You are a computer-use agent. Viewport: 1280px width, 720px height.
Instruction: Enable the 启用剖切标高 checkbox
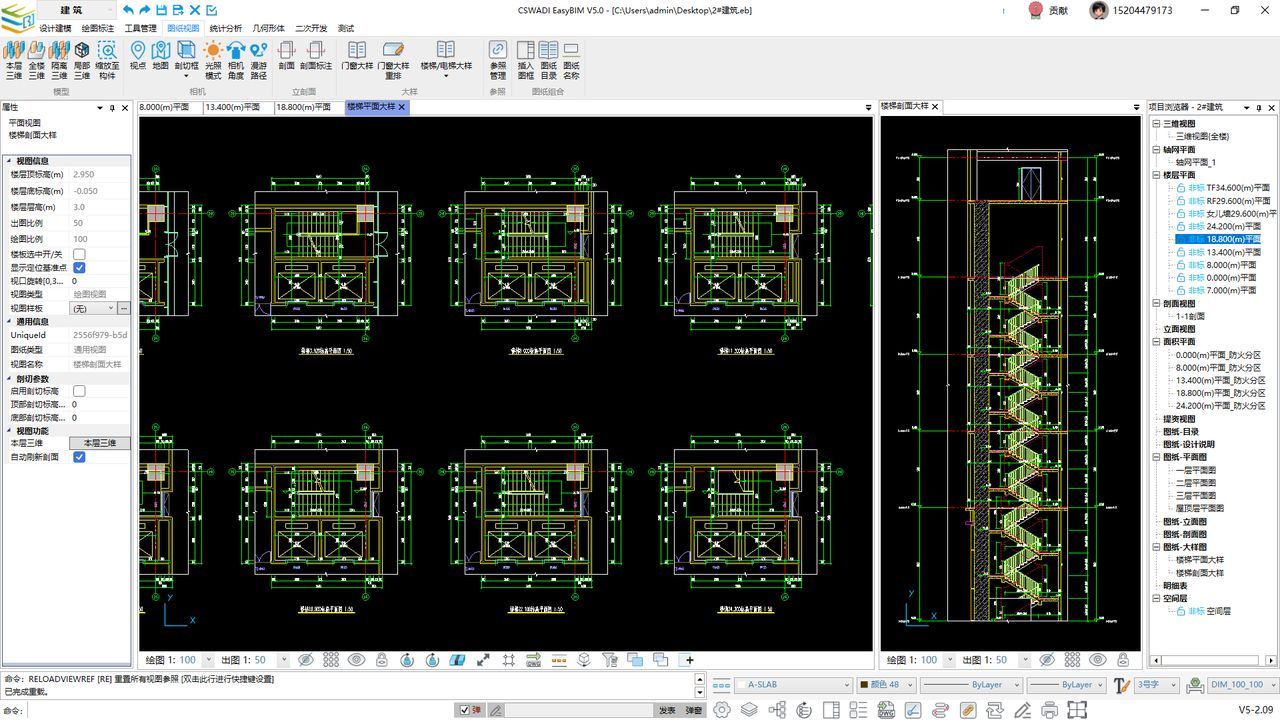pyautogui.click(x=79, y=391)
